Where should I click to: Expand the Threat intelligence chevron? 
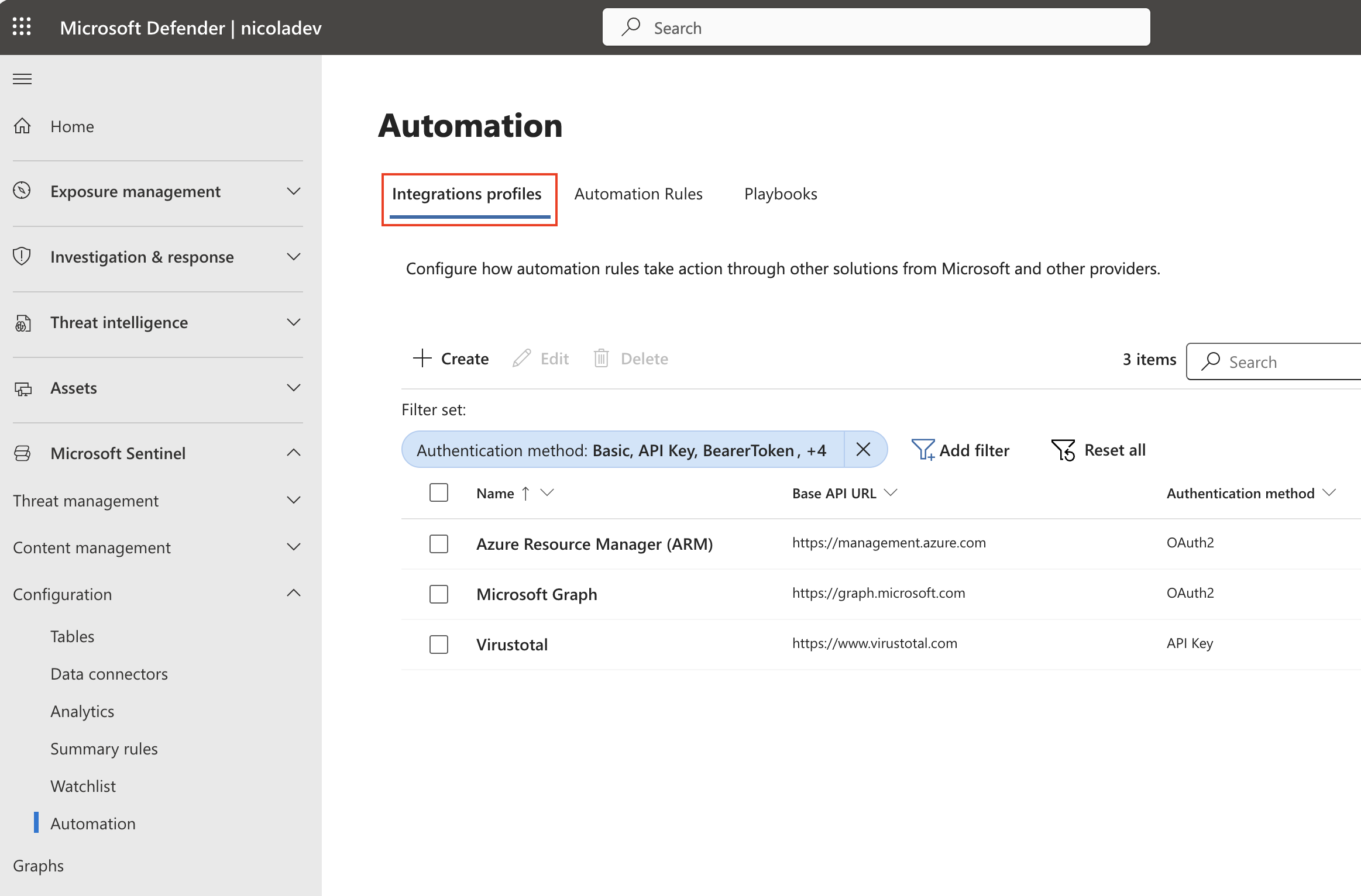click(294, 322)
